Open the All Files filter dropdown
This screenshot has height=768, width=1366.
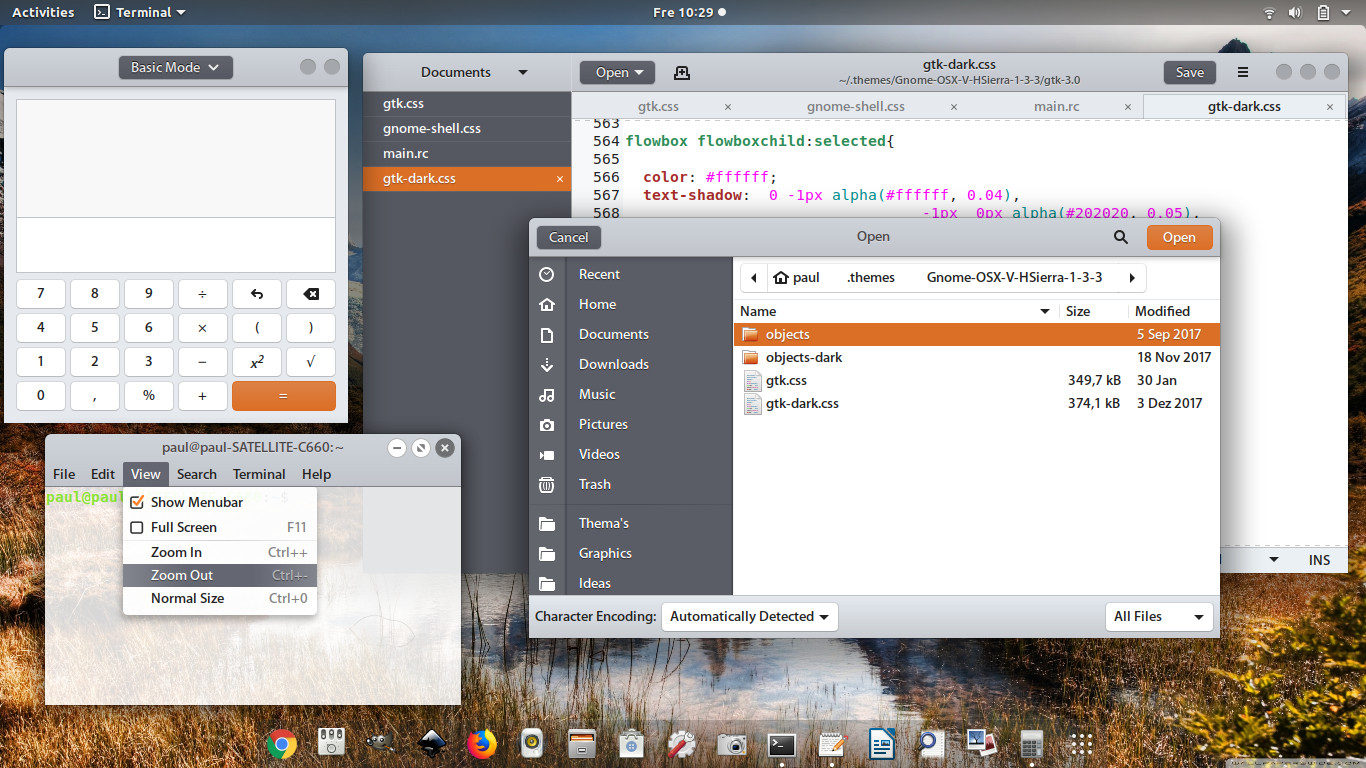coord(1159,616)
